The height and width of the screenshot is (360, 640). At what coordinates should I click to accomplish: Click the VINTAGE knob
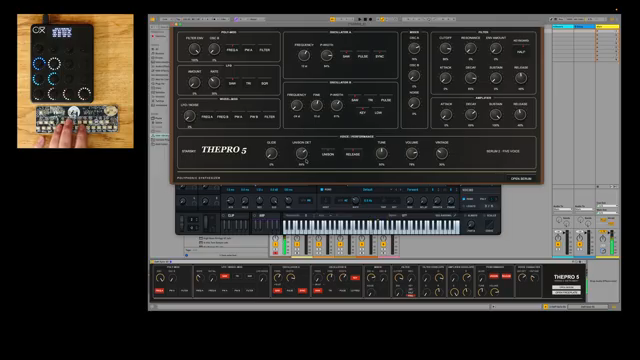pos(442,153)
